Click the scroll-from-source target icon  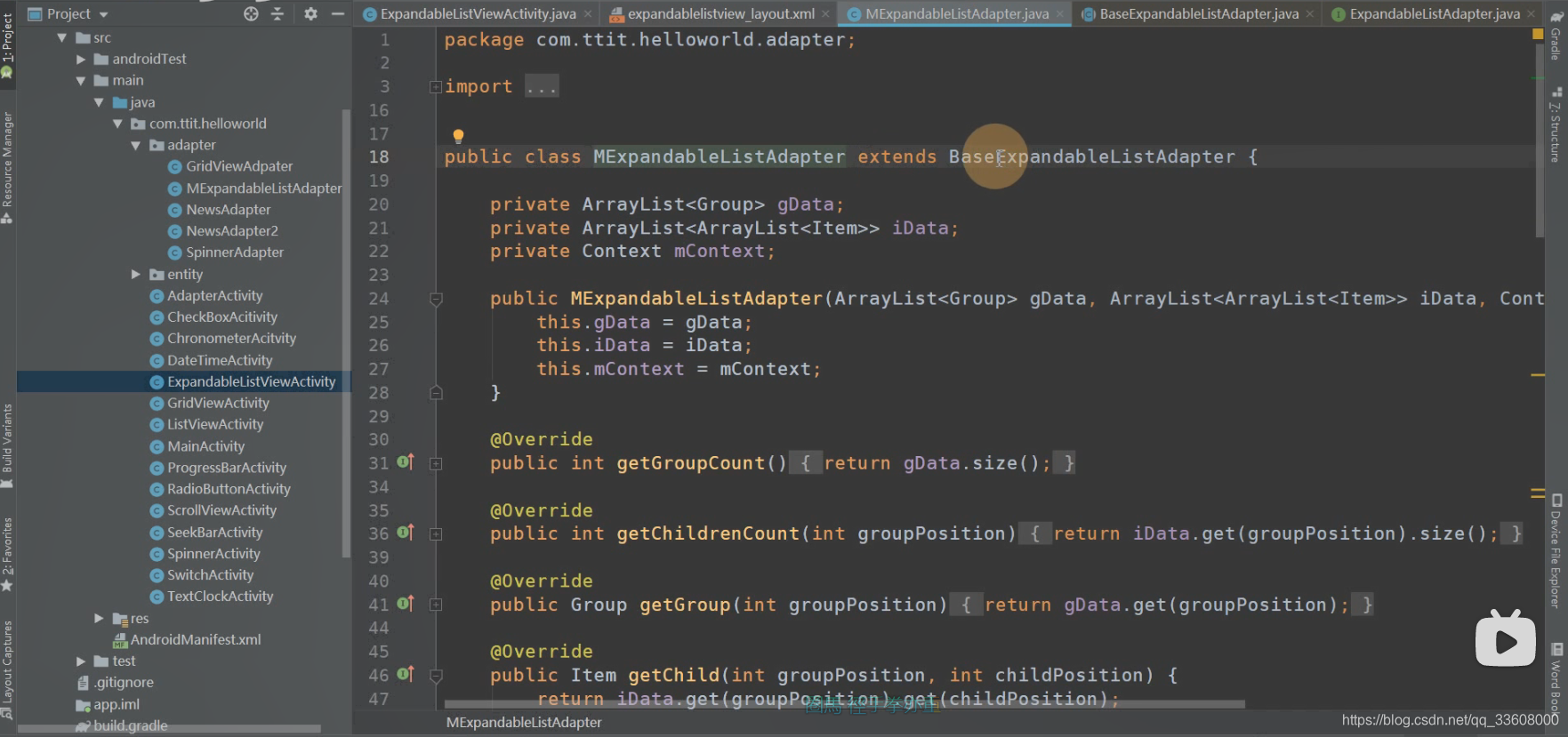pos(251,14)
